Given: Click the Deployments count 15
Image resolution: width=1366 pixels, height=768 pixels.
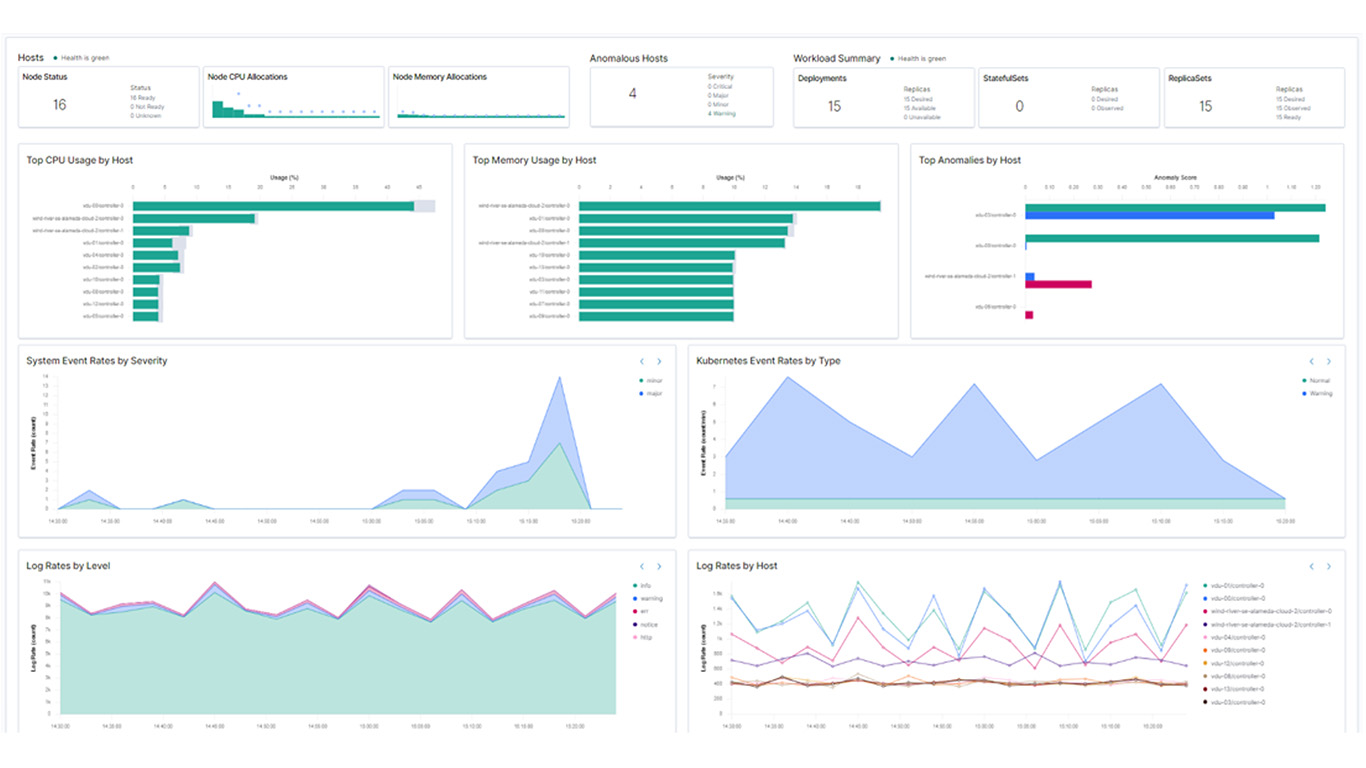Looking at the screenshot, I should (834, 106).
